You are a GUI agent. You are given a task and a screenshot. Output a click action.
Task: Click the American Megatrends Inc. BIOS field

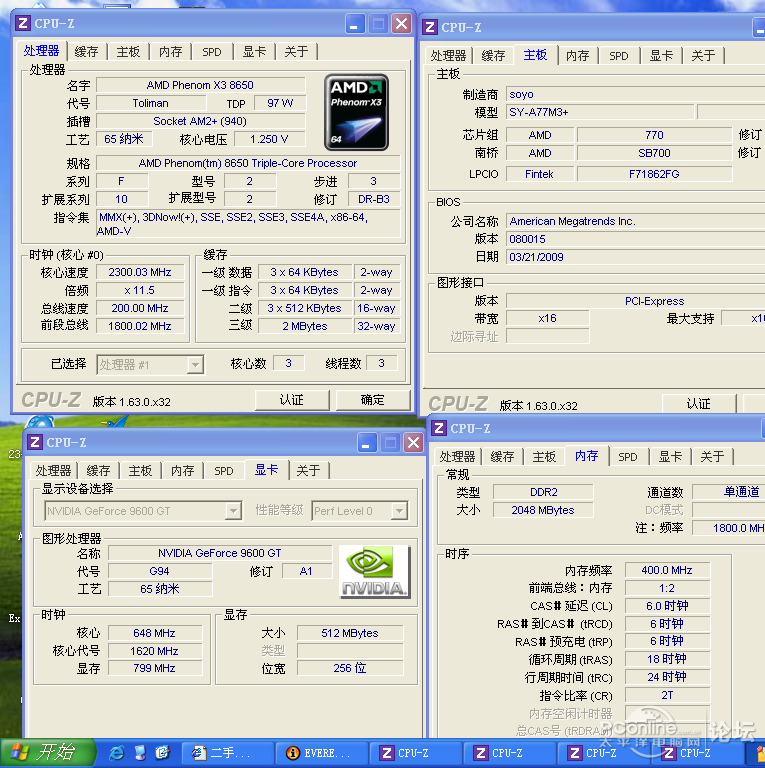[637, 221]
